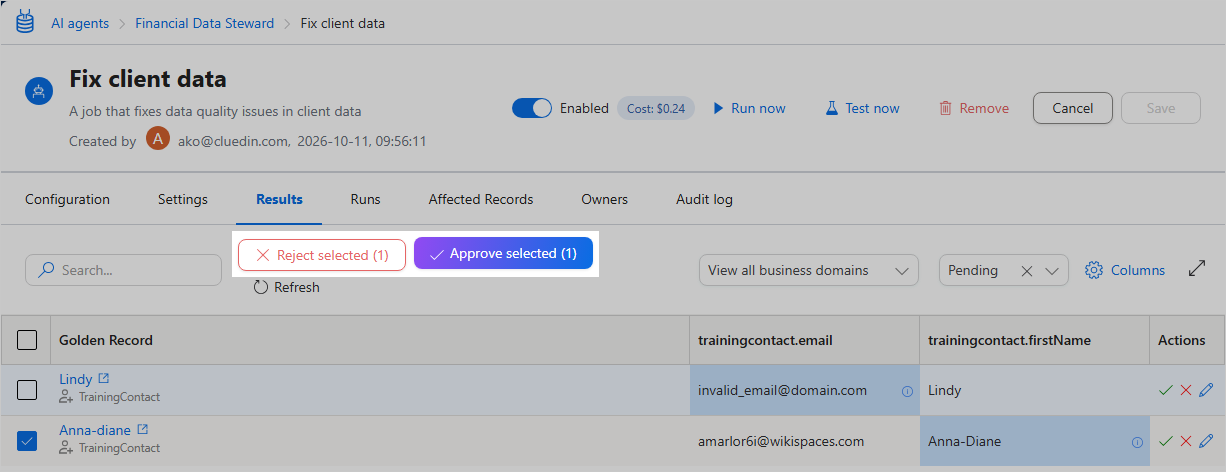Go to AI agents breadcrumb
This screenshot has height=472, width=1226.
pos(80,23)
